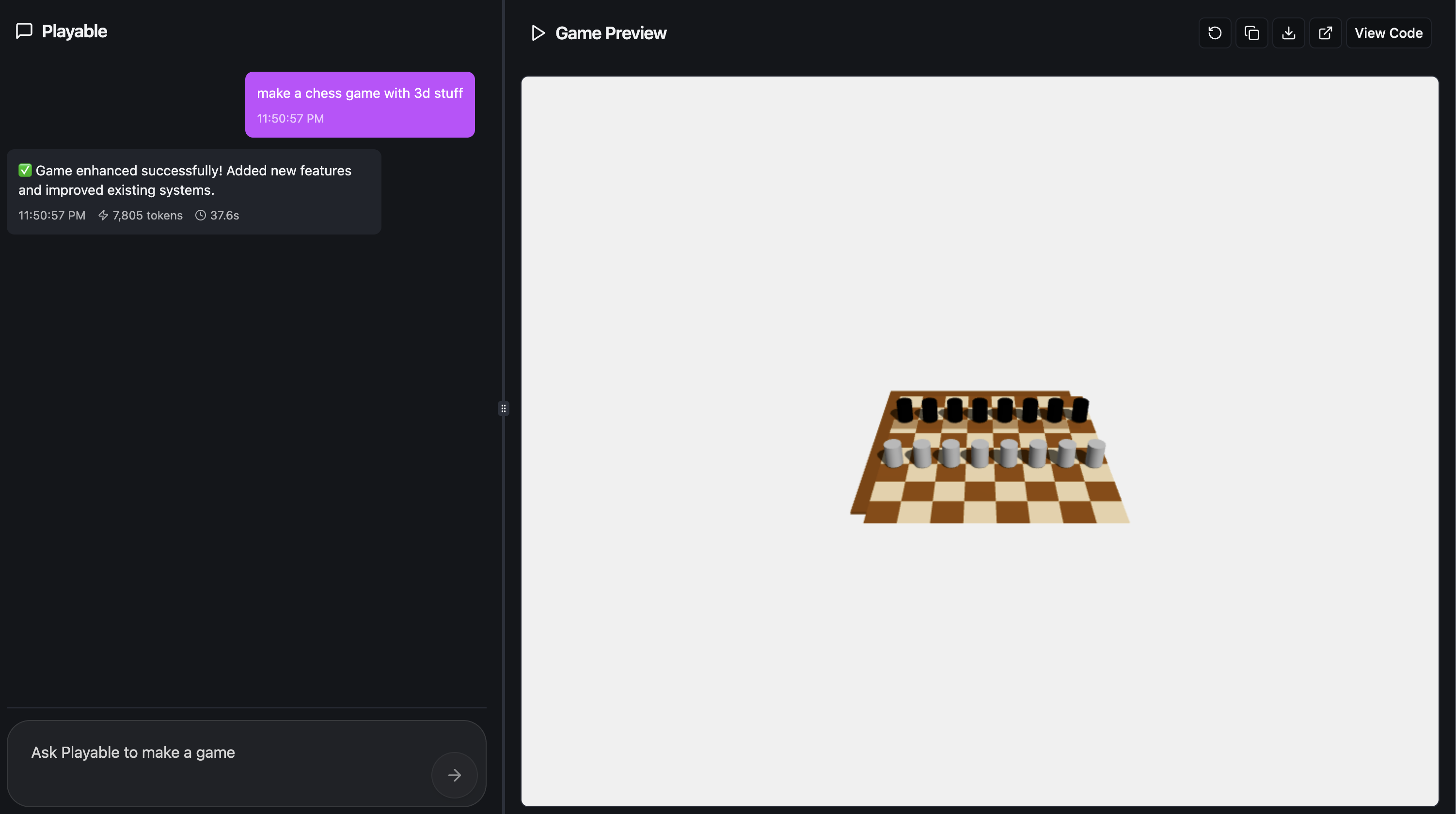Click the Playable title text
Image resolution: width=1456 pixels, height=814 pixels.
[x=74, y=31]
